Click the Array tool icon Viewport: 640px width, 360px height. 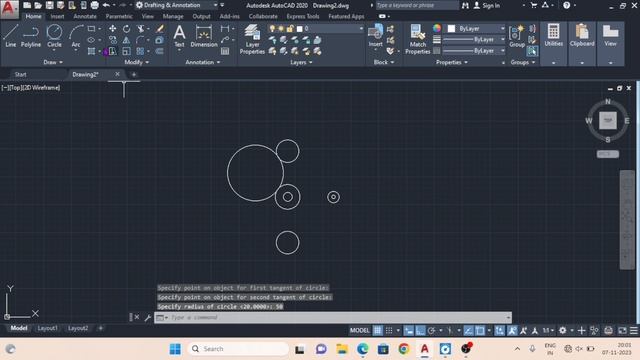[140, 51]
